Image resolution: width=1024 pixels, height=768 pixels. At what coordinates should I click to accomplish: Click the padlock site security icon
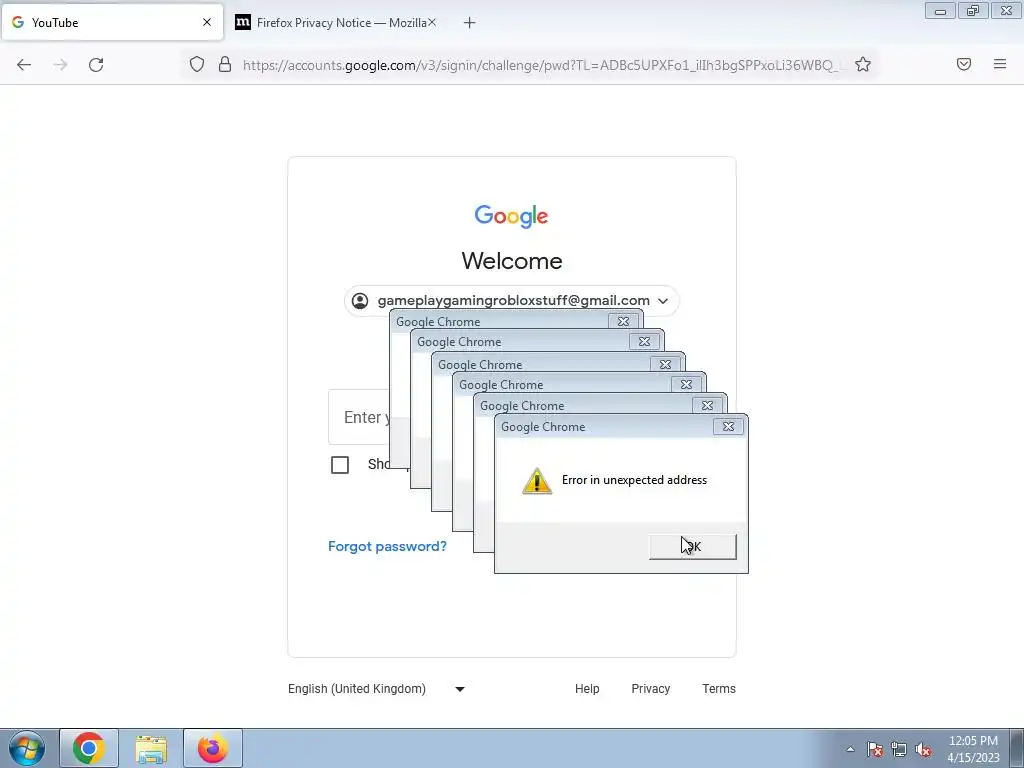tap(225, 64)
